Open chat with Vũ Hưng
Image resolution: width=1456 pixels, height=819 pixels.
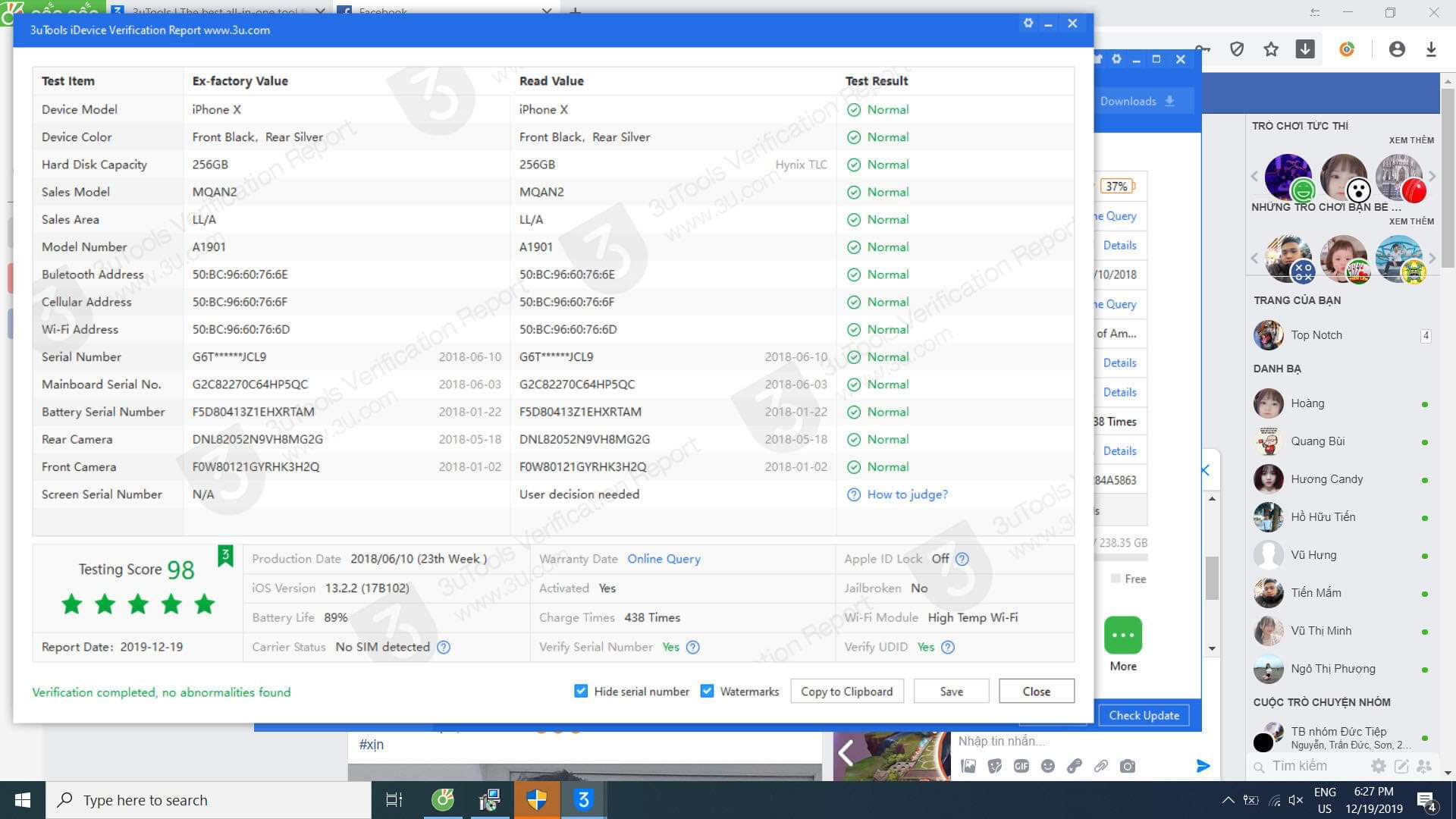(x=1342, y=555)
